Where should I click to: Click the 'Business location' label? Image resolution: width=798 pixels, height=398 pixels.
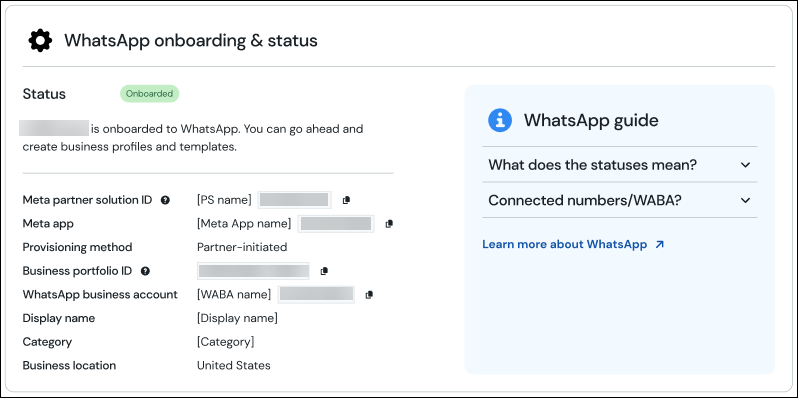(x=69, y=365)
